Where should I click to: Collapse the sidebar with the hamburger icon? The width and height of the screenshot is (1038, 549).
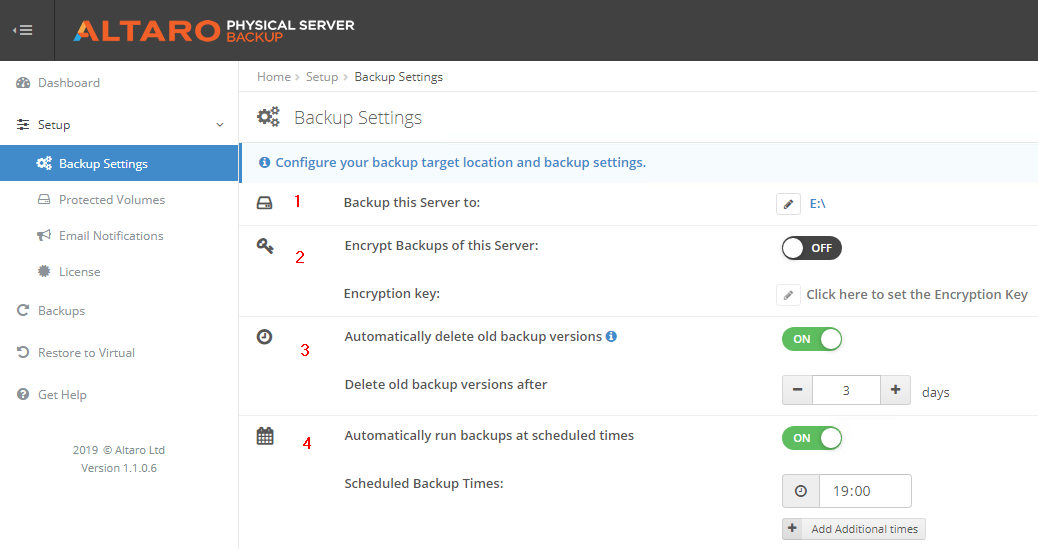(x=23, y=30)
